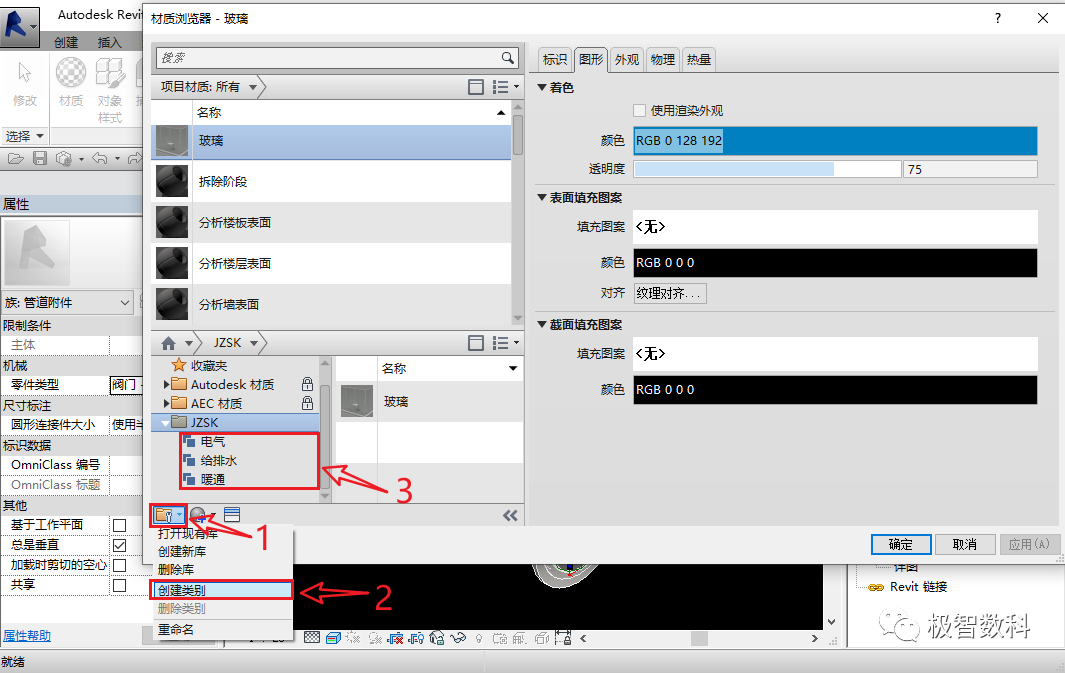Screen dimensions: 1065x673
Task: Toggle library tree panel icon in JZSK bar
Action: click(x=476, y=343)
